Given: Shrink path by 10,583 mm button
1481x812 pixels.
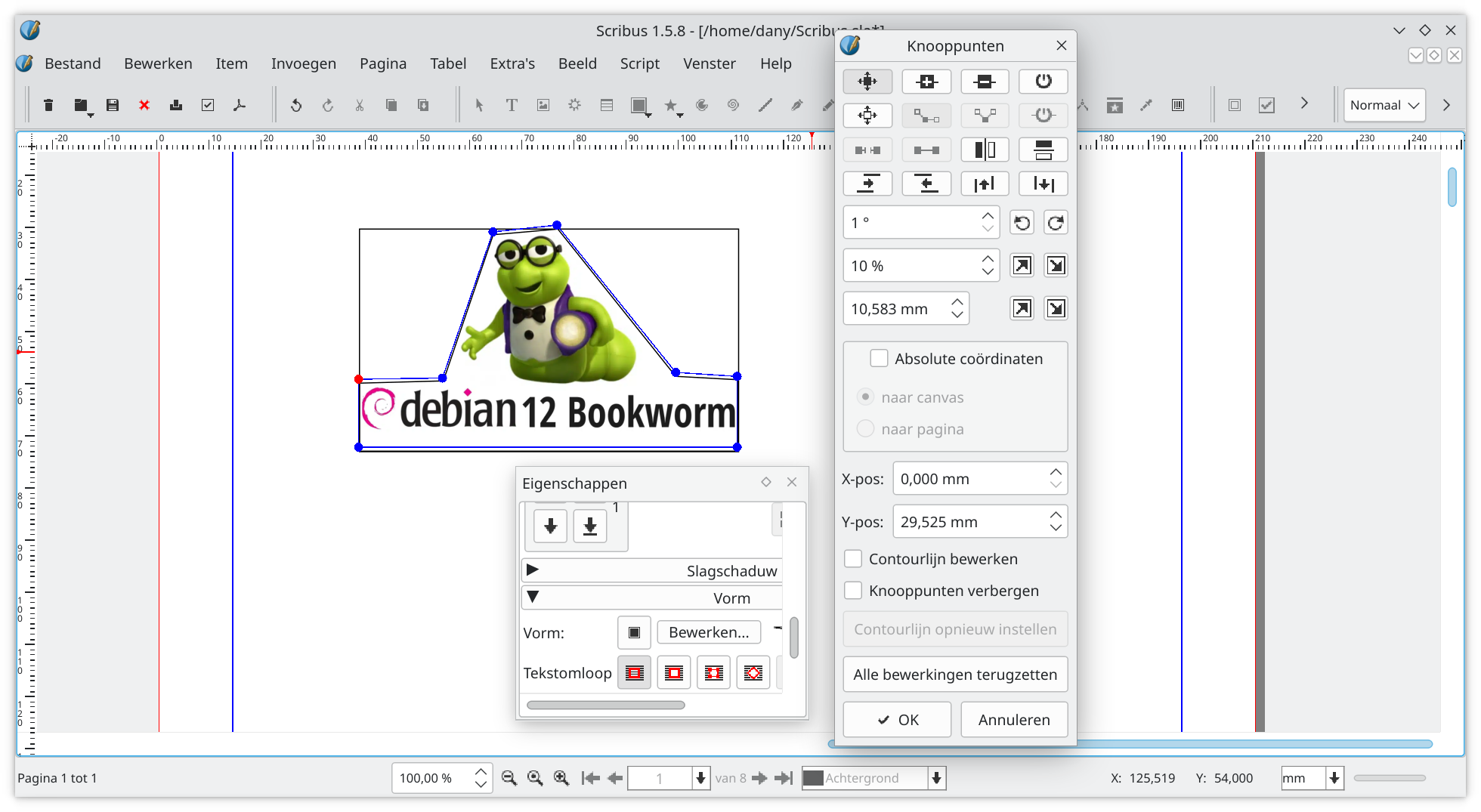Looking at the screenshot, I should [x=1056, y=309].
